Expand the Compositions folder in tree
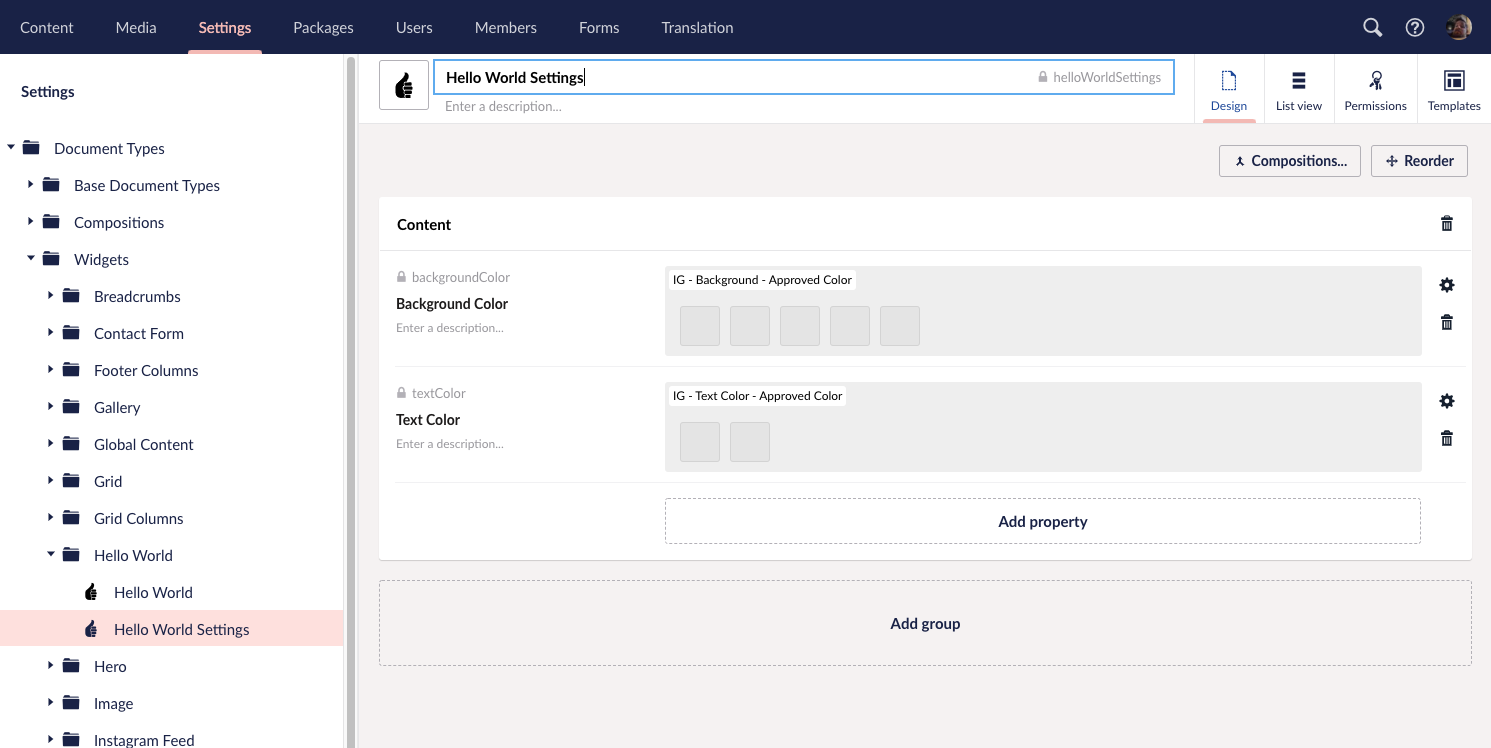 (31, 222)
